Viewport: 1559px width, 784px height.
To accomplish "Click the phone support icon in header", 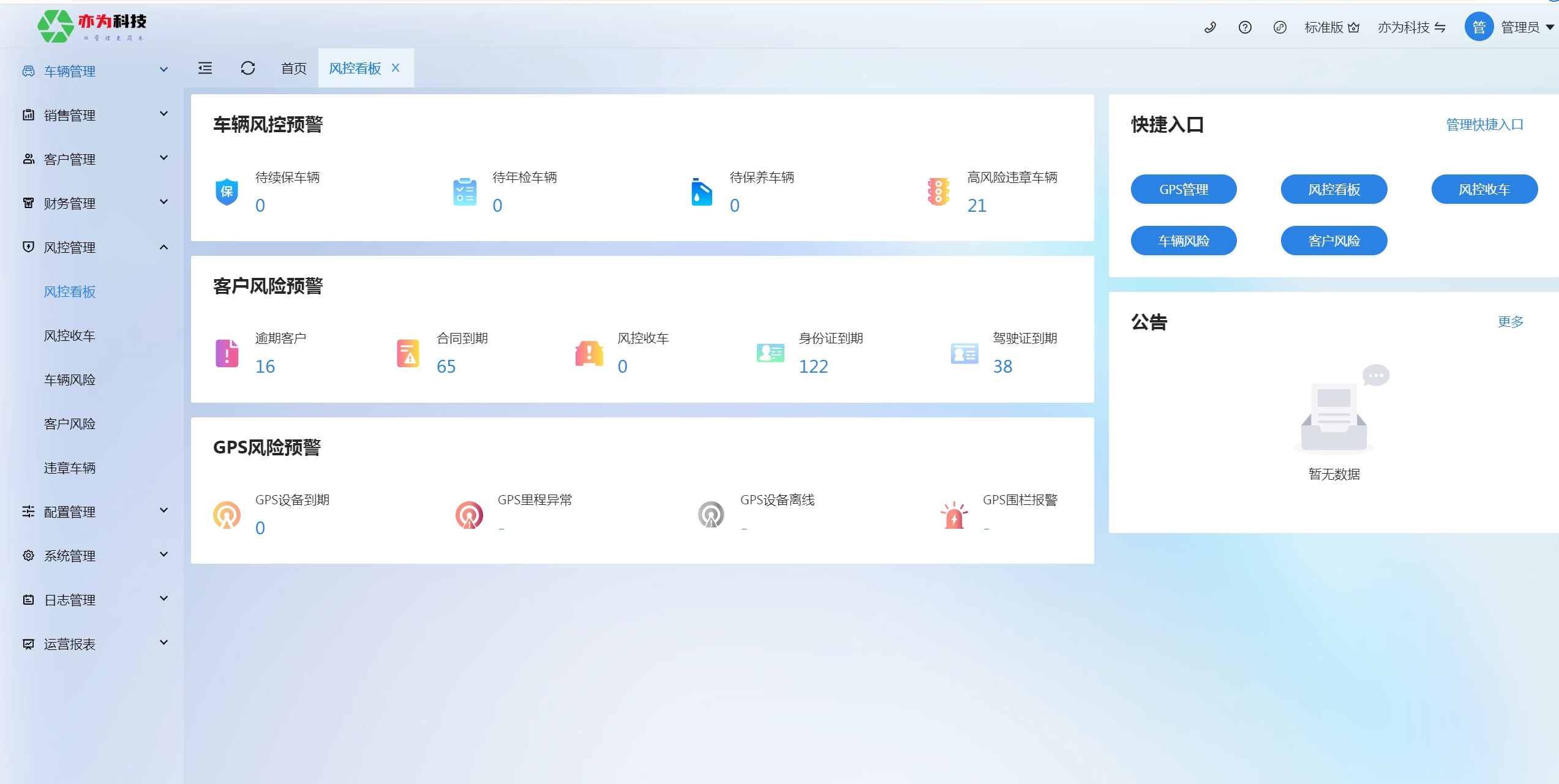I will point(1210,28).
